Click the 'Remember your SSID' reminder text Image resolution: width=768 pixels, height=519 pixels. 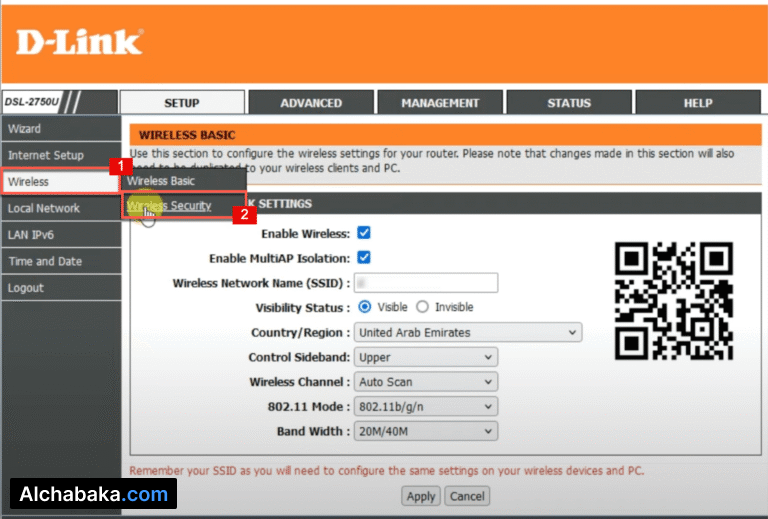pos(386,471)
